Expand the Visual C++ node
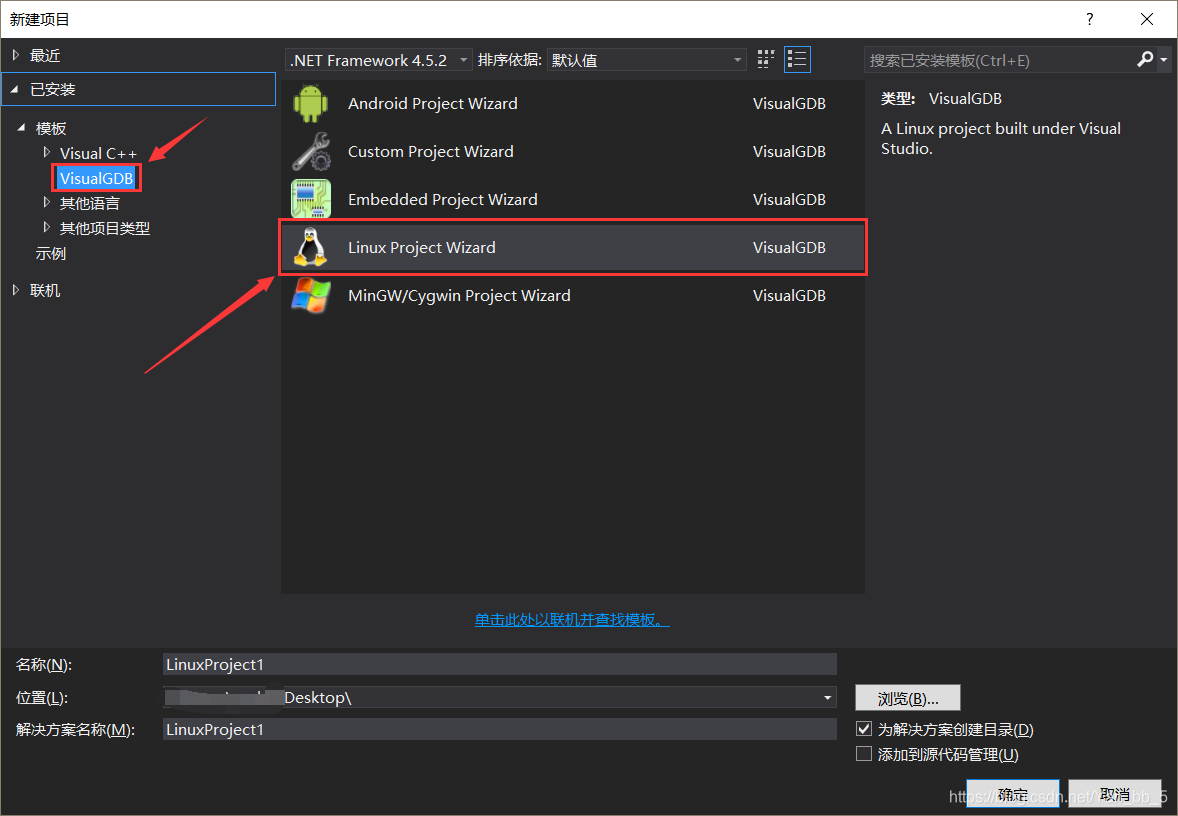Screen dimensions: 1178x816 (x=47, y=153)
